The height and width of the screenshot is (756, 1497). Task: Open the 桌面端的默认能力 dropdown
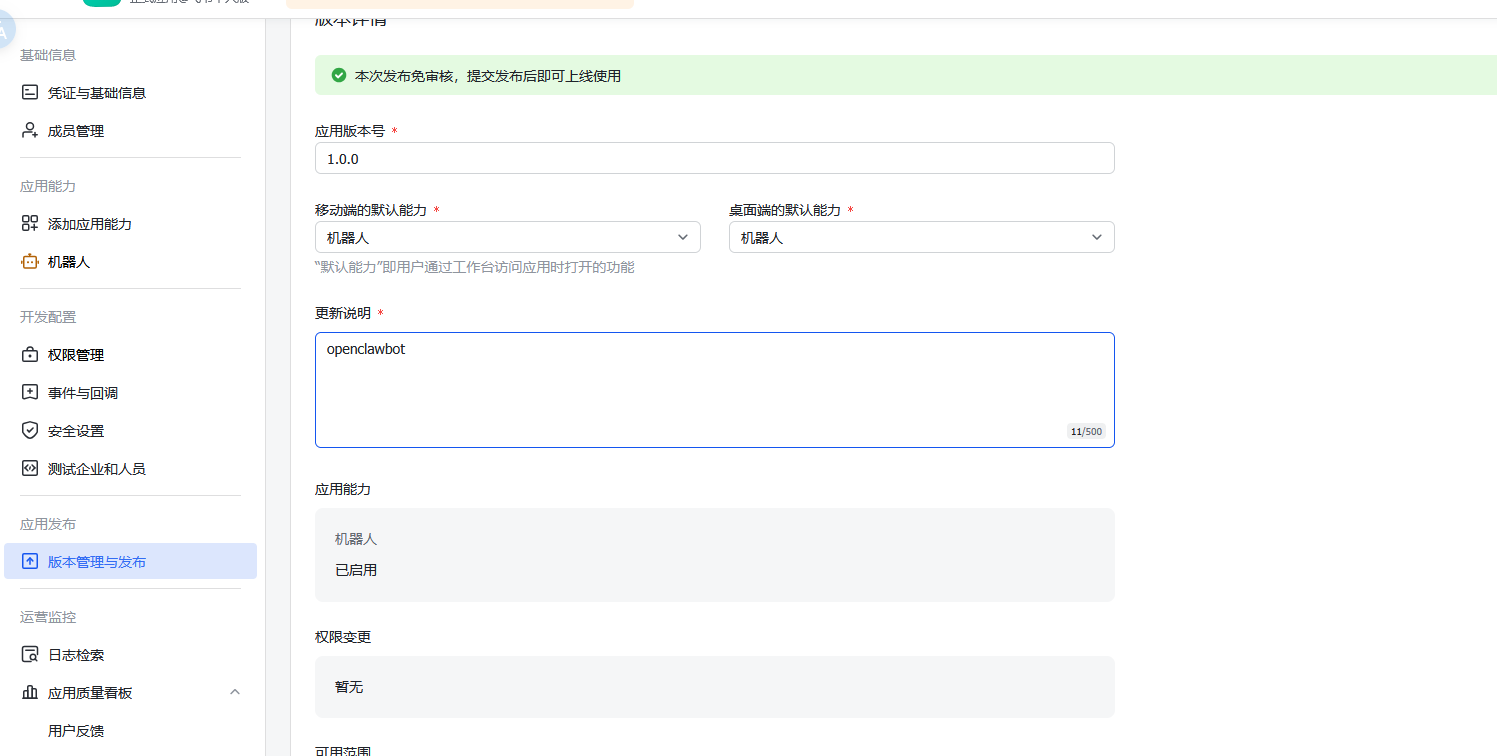(x=921, y=238)
